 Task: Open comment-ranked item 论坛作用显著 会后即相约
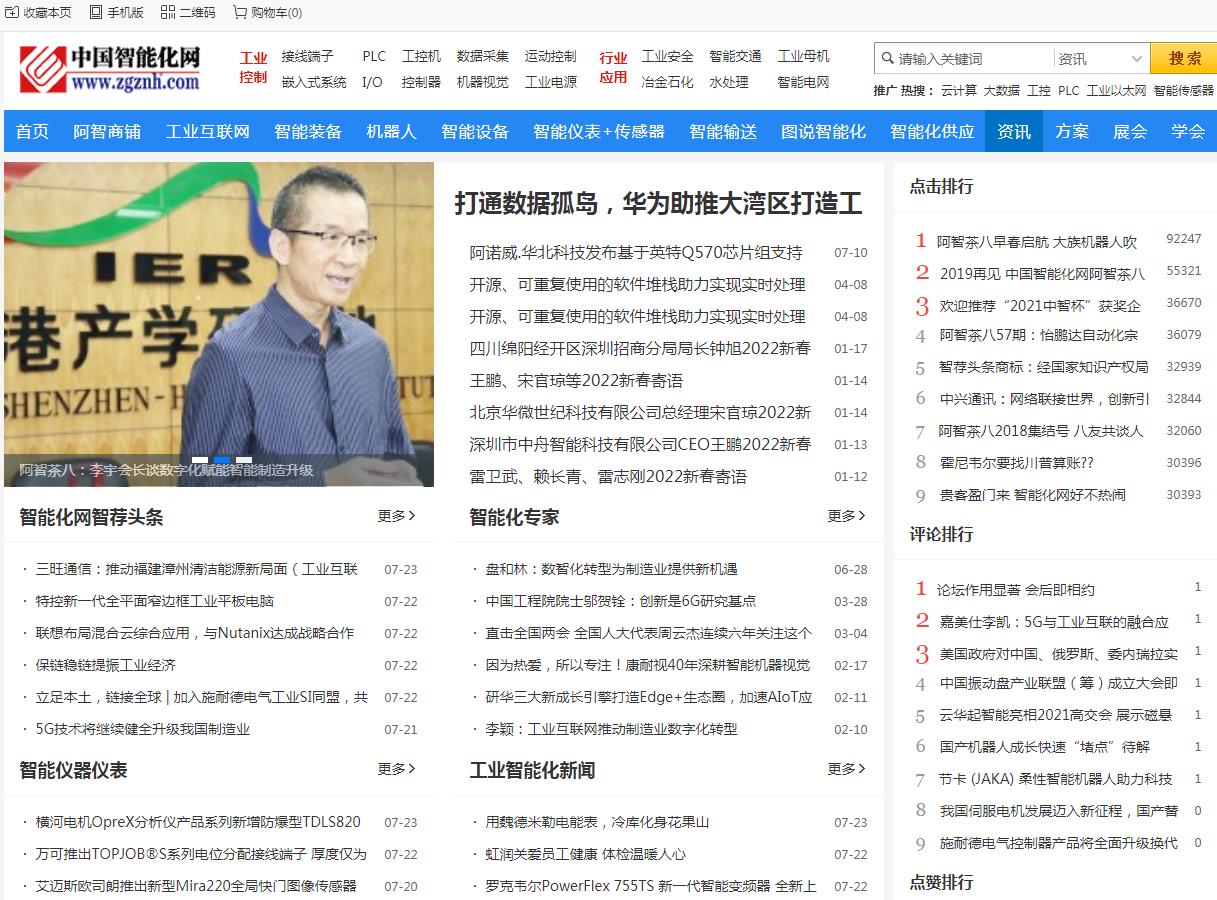click(1016, 590)
